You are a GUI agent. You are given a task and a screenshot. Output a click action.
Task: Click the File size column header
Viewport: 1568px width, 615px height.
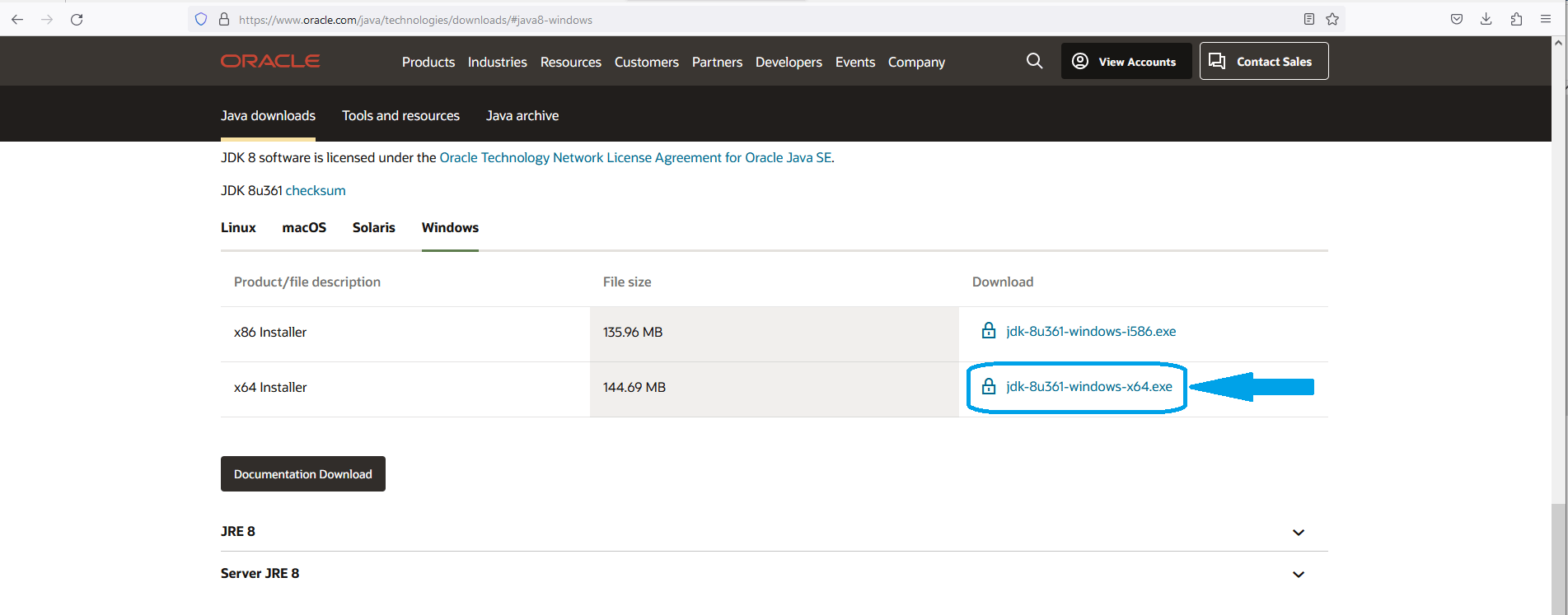click(x=627, y=282)
